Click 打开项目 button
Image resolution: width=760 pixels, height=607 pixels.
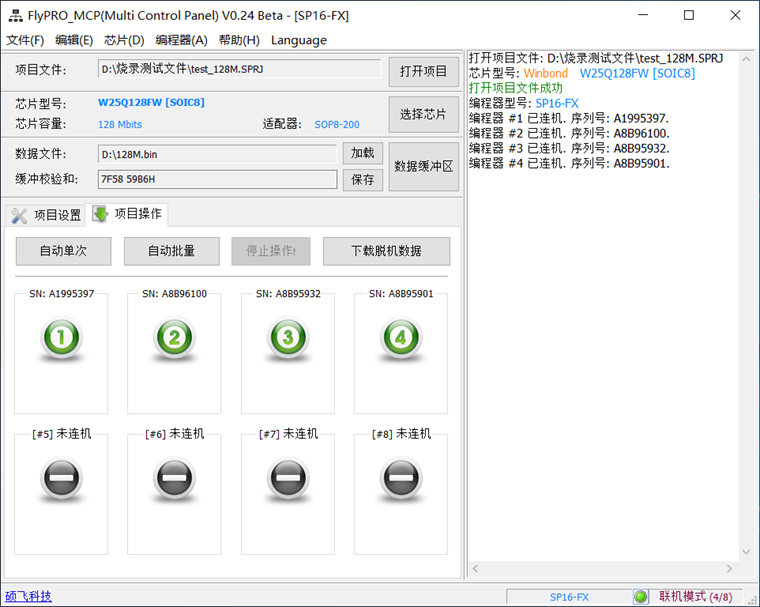(x=423, y=72)
